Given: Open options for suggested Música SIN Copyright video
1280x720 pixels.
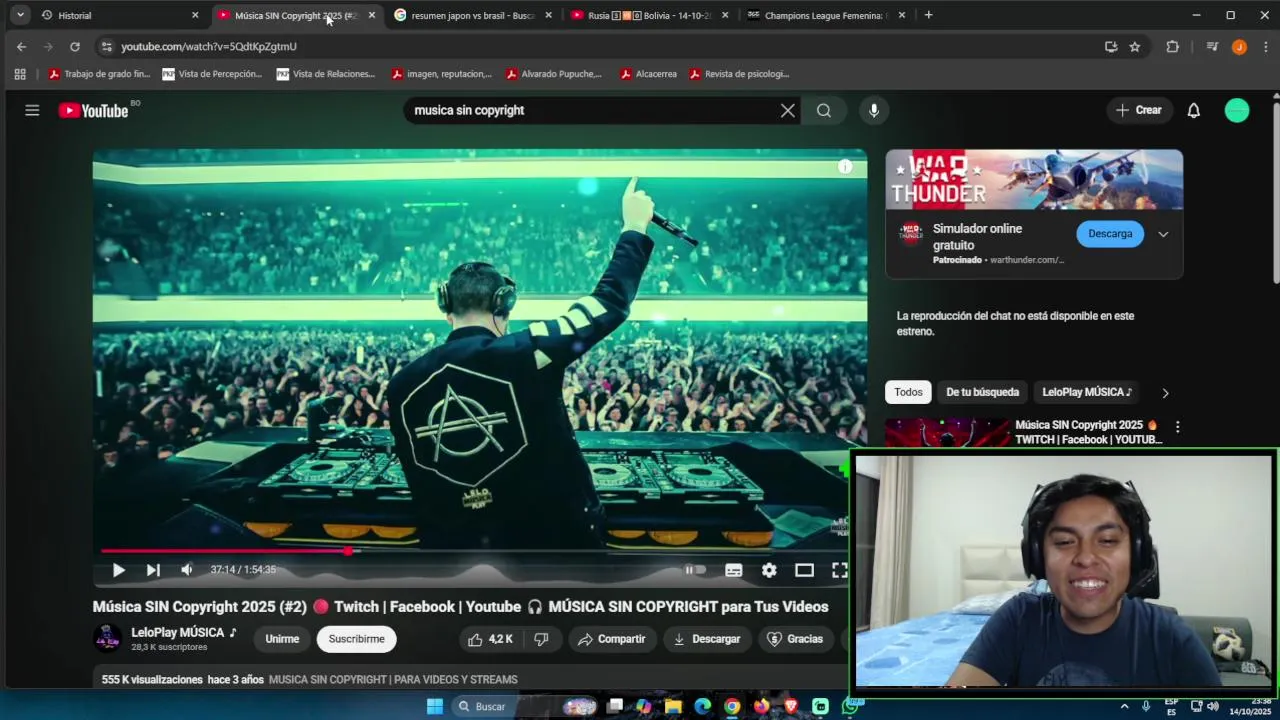Looking at the screenshot, I should (x=1177, y=427).
